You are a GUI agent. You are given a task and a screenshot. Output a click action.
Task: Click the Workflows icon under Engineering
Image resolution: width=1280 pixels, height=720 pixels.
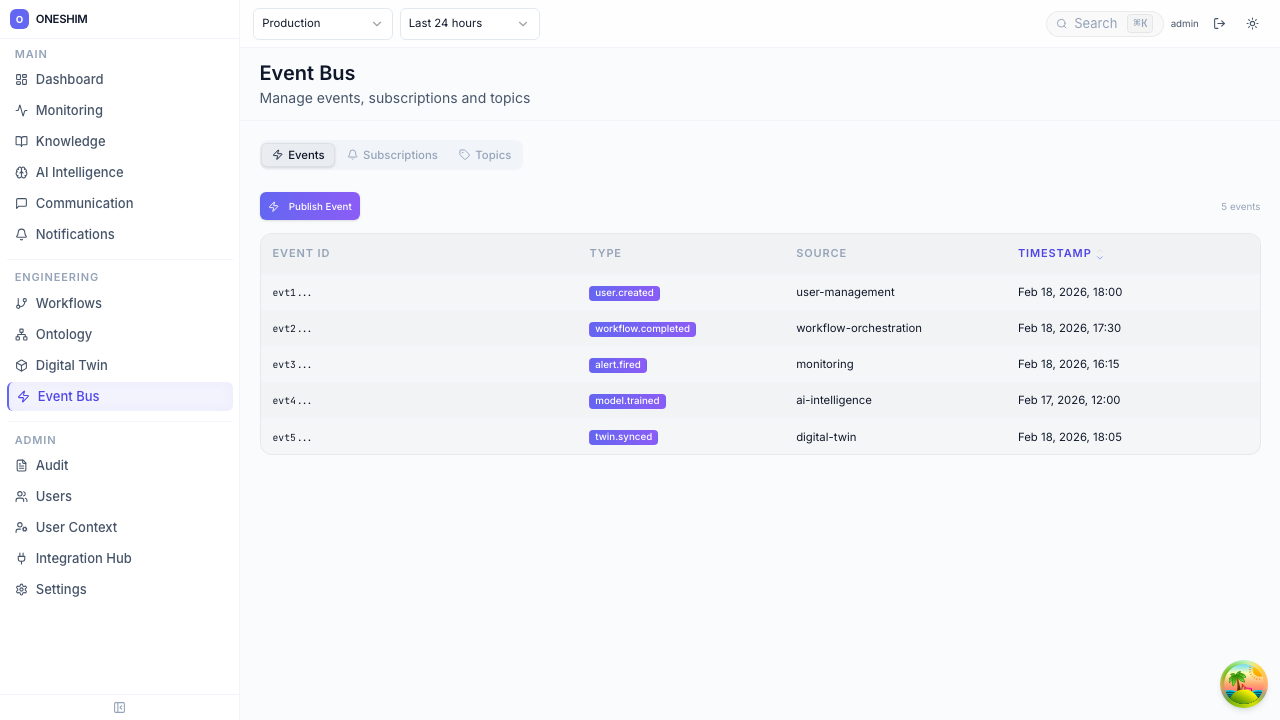[21, 303]
